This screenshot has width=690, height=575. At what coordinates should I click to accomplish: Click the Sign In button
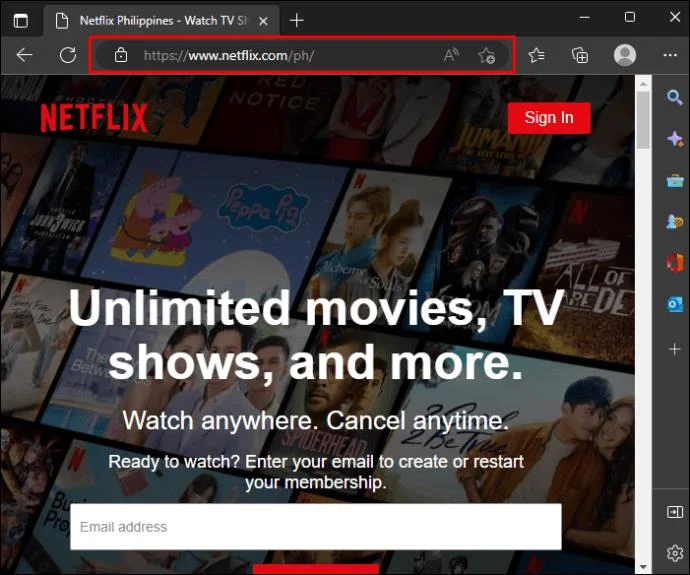click(x=549, y=117)
